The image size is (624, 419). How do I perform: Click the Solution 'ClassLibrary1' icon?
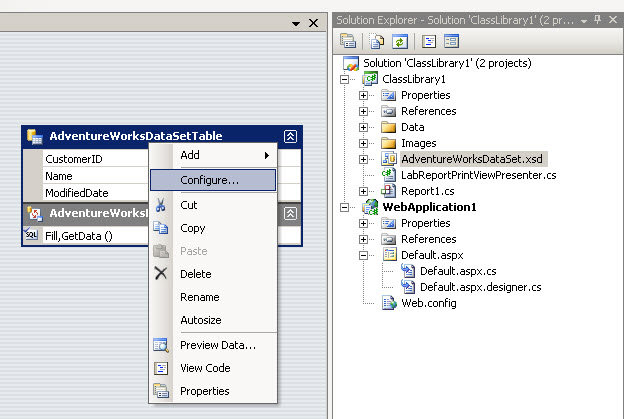pyautogui.click(x=351, y=63)
